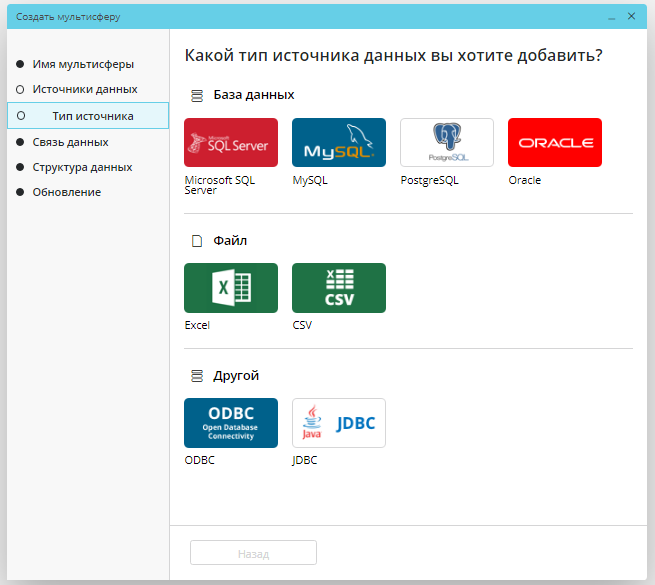The height and width of the screenshot is (585, 655).
Task: Select the Java JDBC source
Action: point(339,422)
